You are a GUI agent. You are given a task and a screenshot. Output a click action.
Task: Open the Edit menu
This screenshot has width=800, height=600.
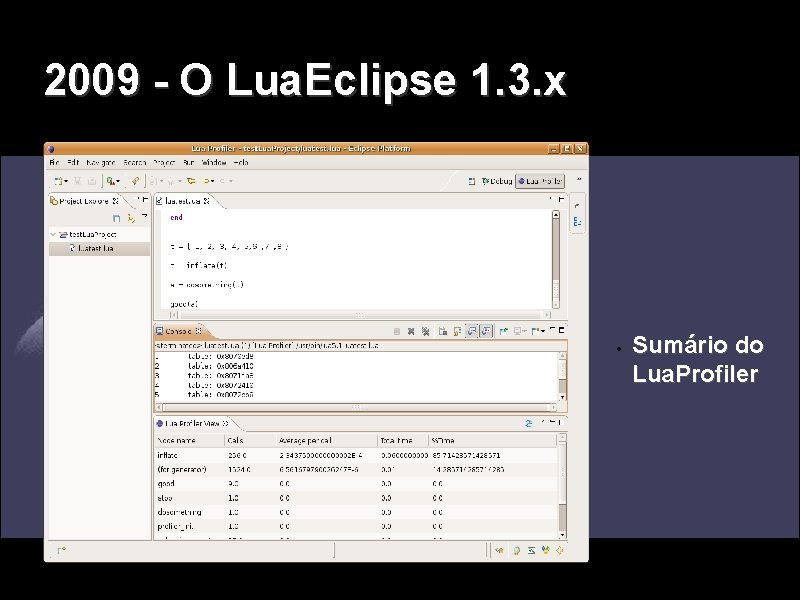tap(73, 163)
